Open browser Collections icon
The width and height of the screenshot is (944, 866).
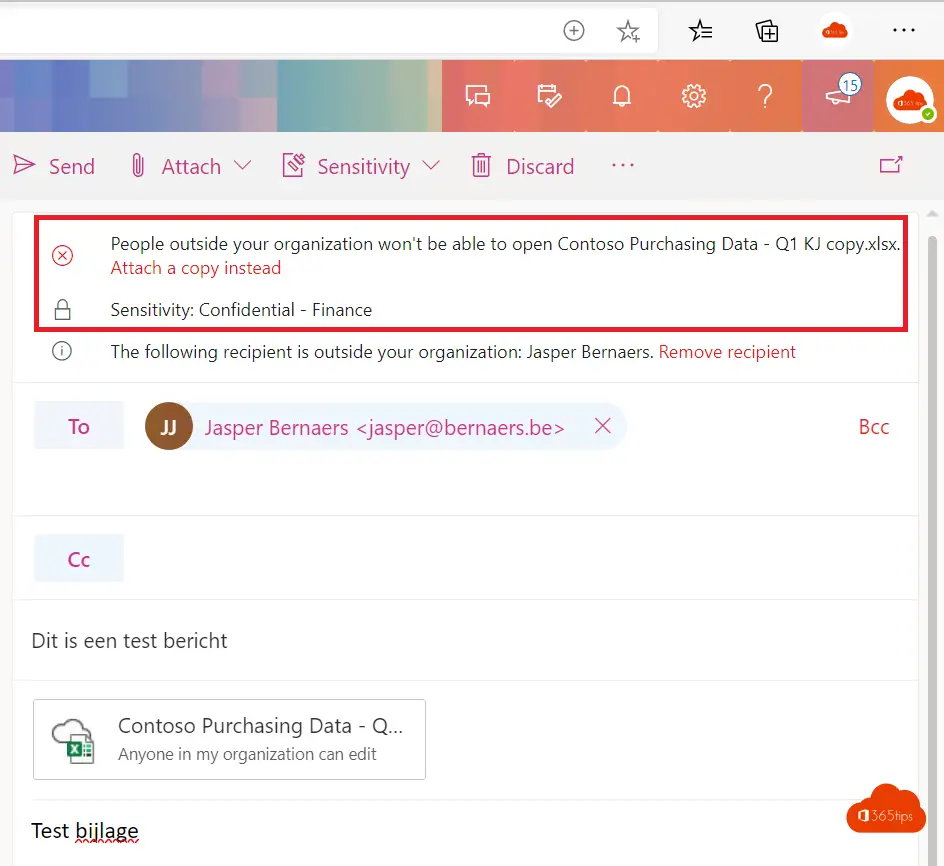(x=767, y=31)
